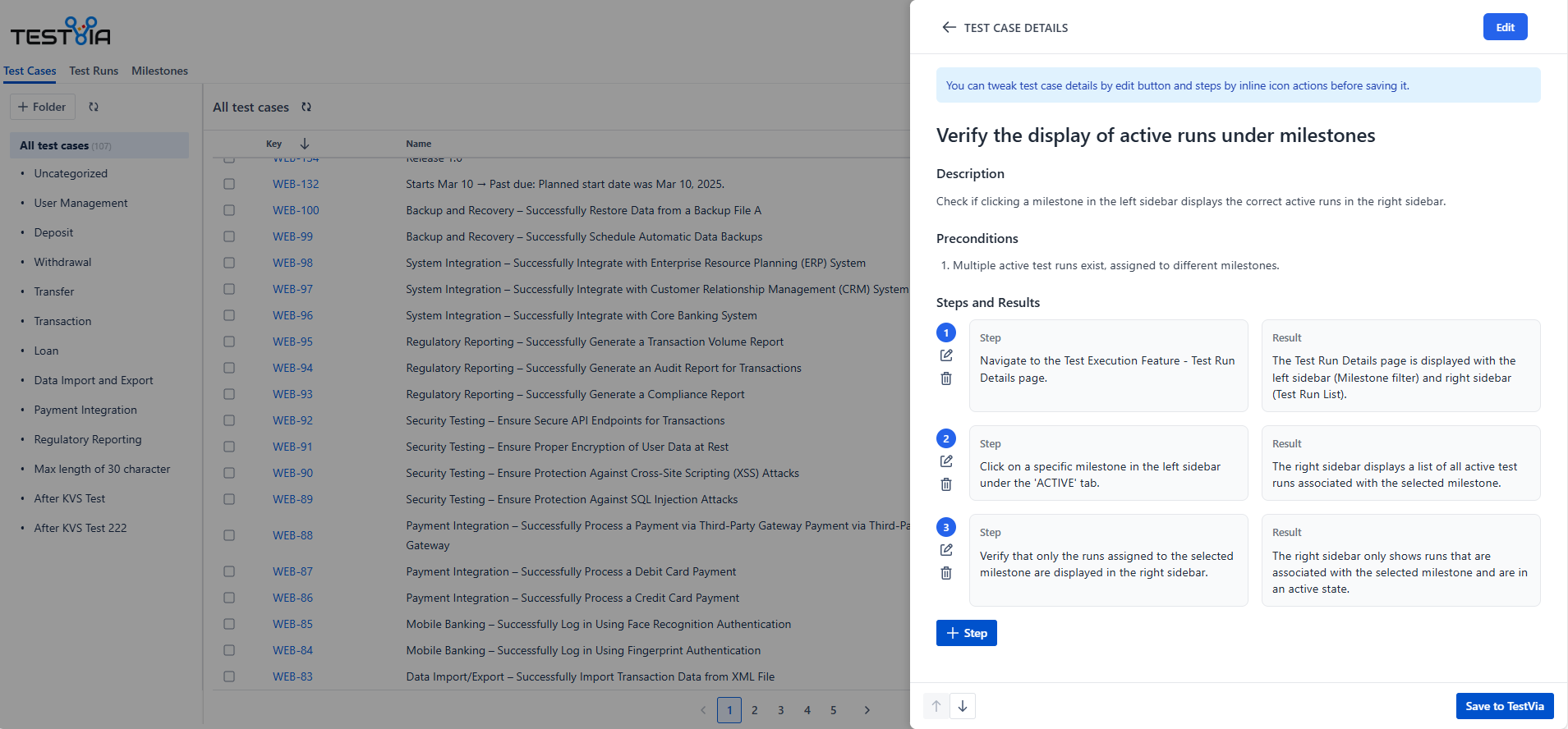
Task: Delete step 3 with the trash icon
Action: click(x=946, y=573)
